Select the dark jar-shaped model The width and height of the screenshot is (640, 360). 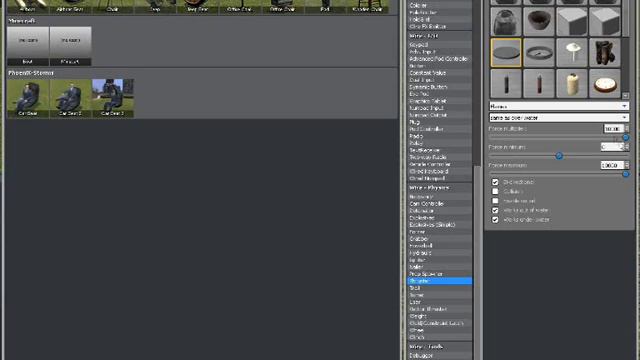pos(506,21)
